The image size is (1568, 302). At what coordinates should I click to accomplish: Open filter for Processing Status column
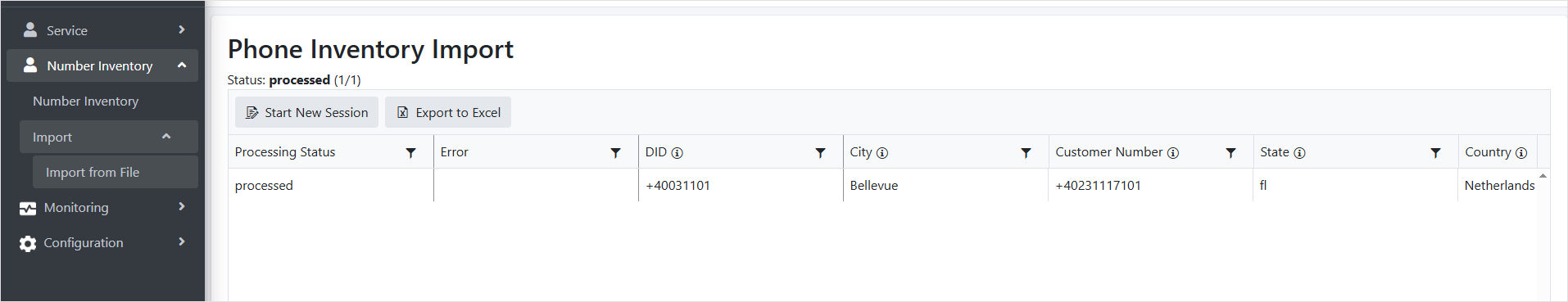[411, 153]
